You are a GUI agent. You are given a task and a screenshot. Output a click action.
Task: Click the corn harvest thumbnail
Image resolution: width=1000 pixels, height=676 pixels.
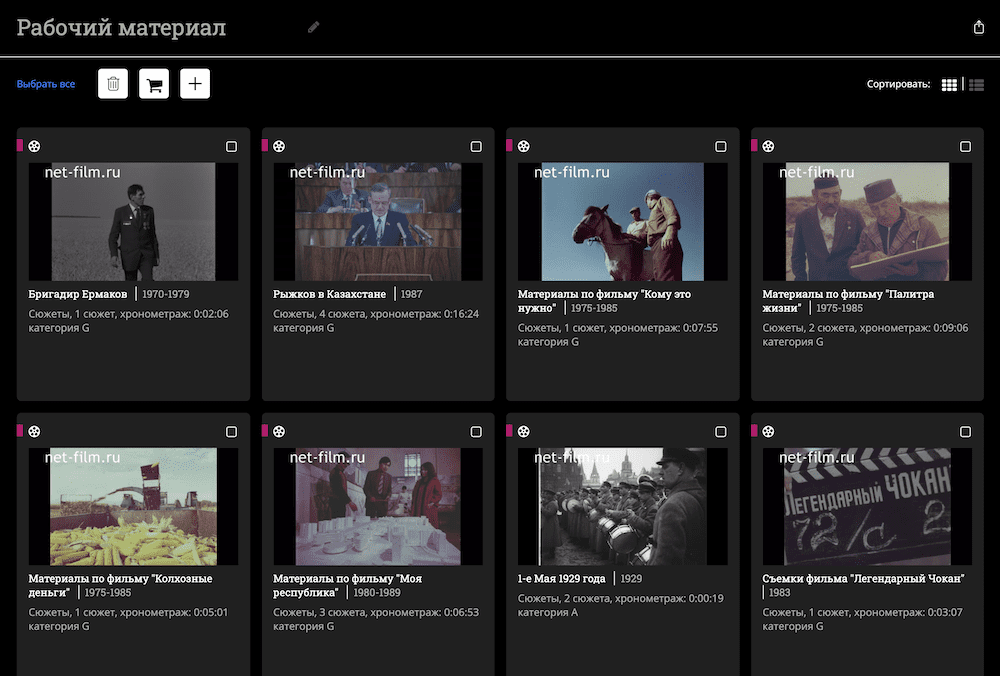pyautogui.click(x=133, y=506)
